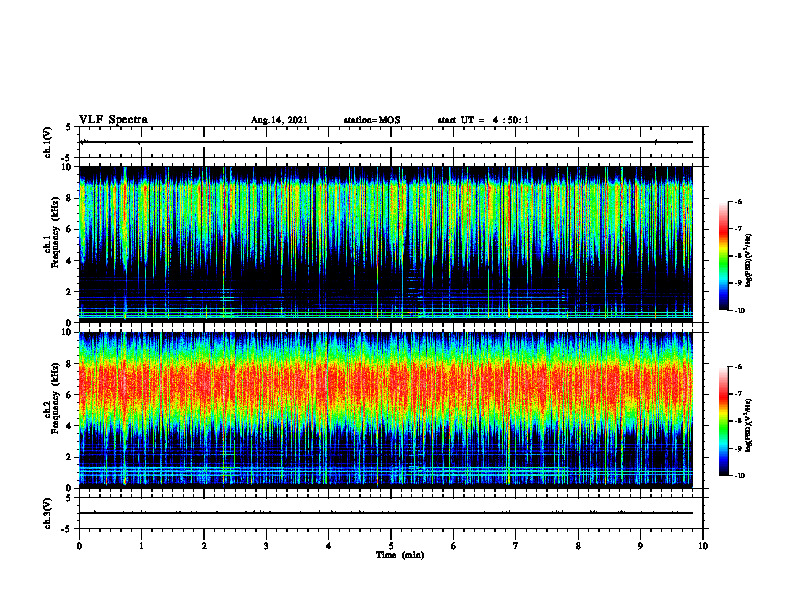Viewport: 792px width, 612px height.
Task: Click the "VLF Spectra" plot title
Action: [x=113, y=120]
